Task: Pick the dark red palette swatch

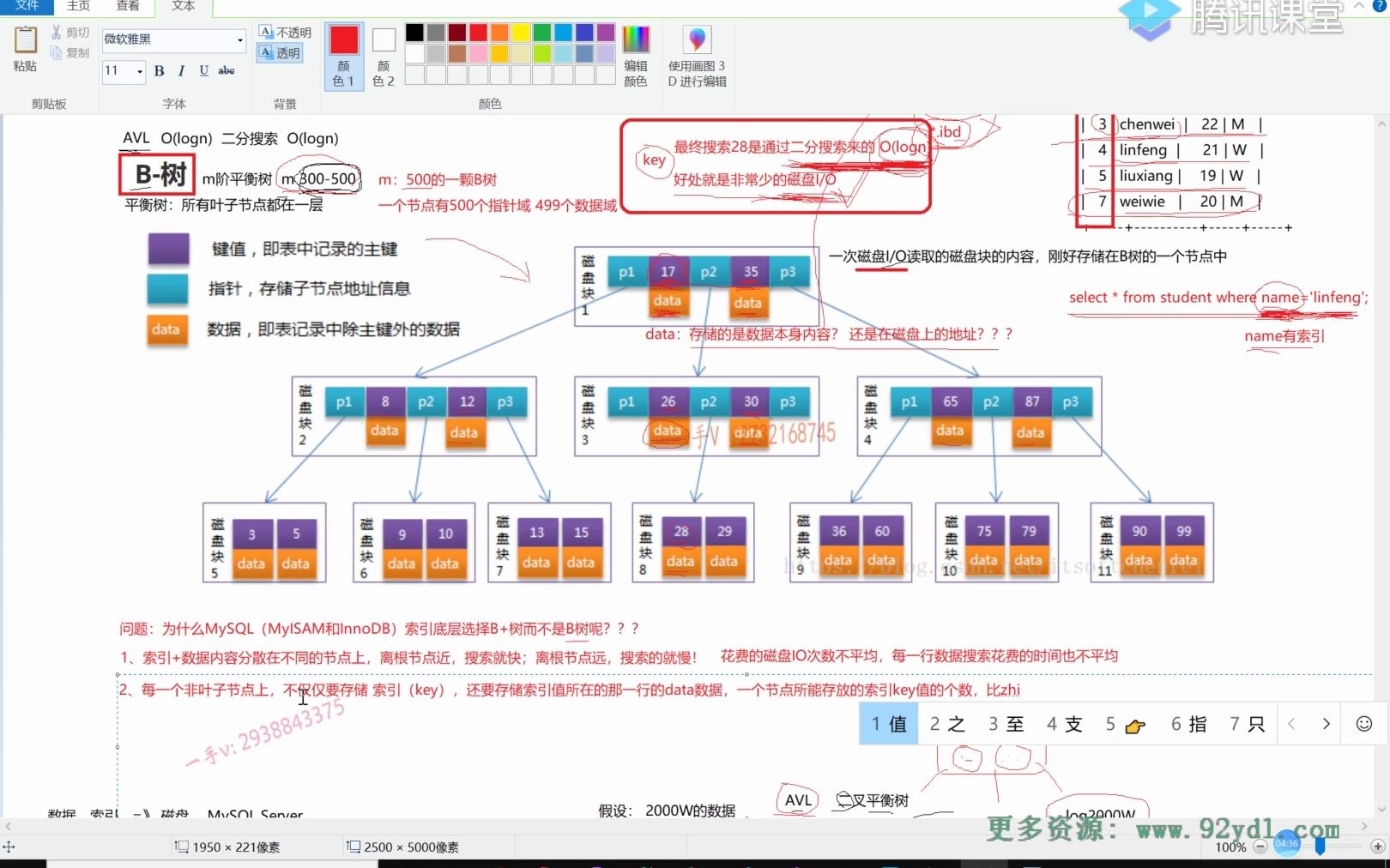Action: point(457,33)
